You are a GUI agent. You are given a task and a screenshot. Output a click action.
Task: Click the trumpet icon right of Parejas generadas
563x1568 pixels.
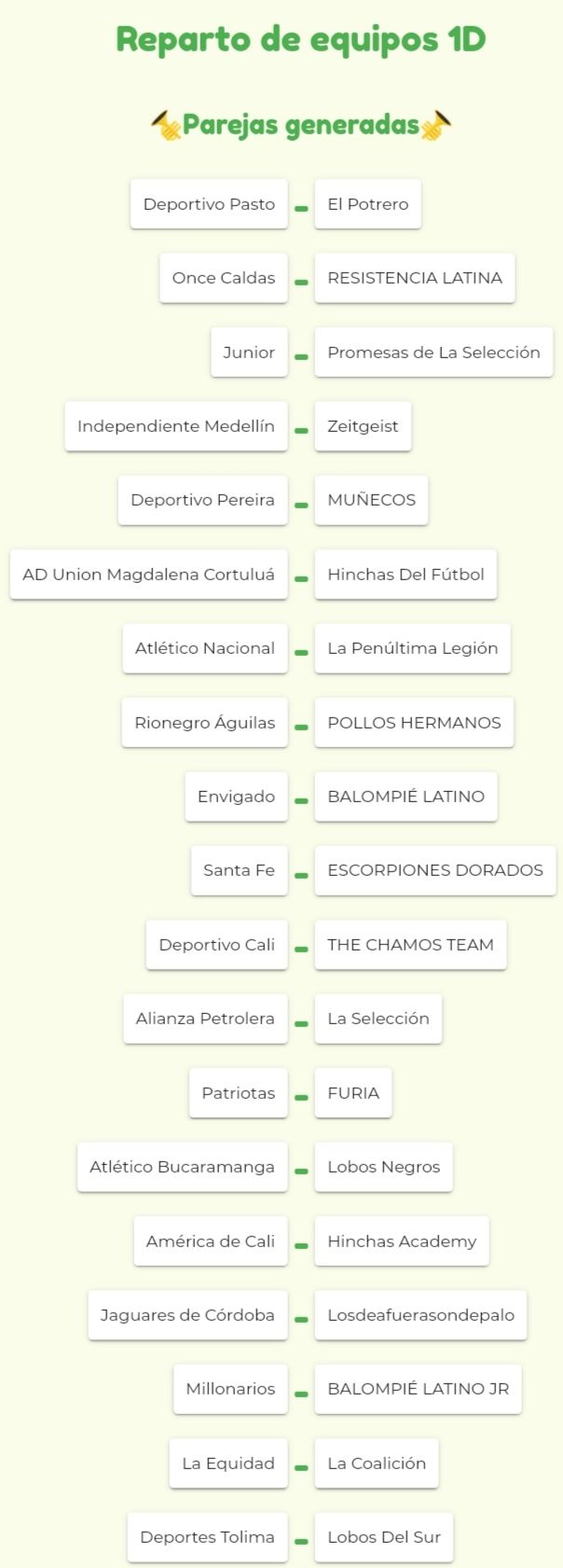tap(436, 125)
